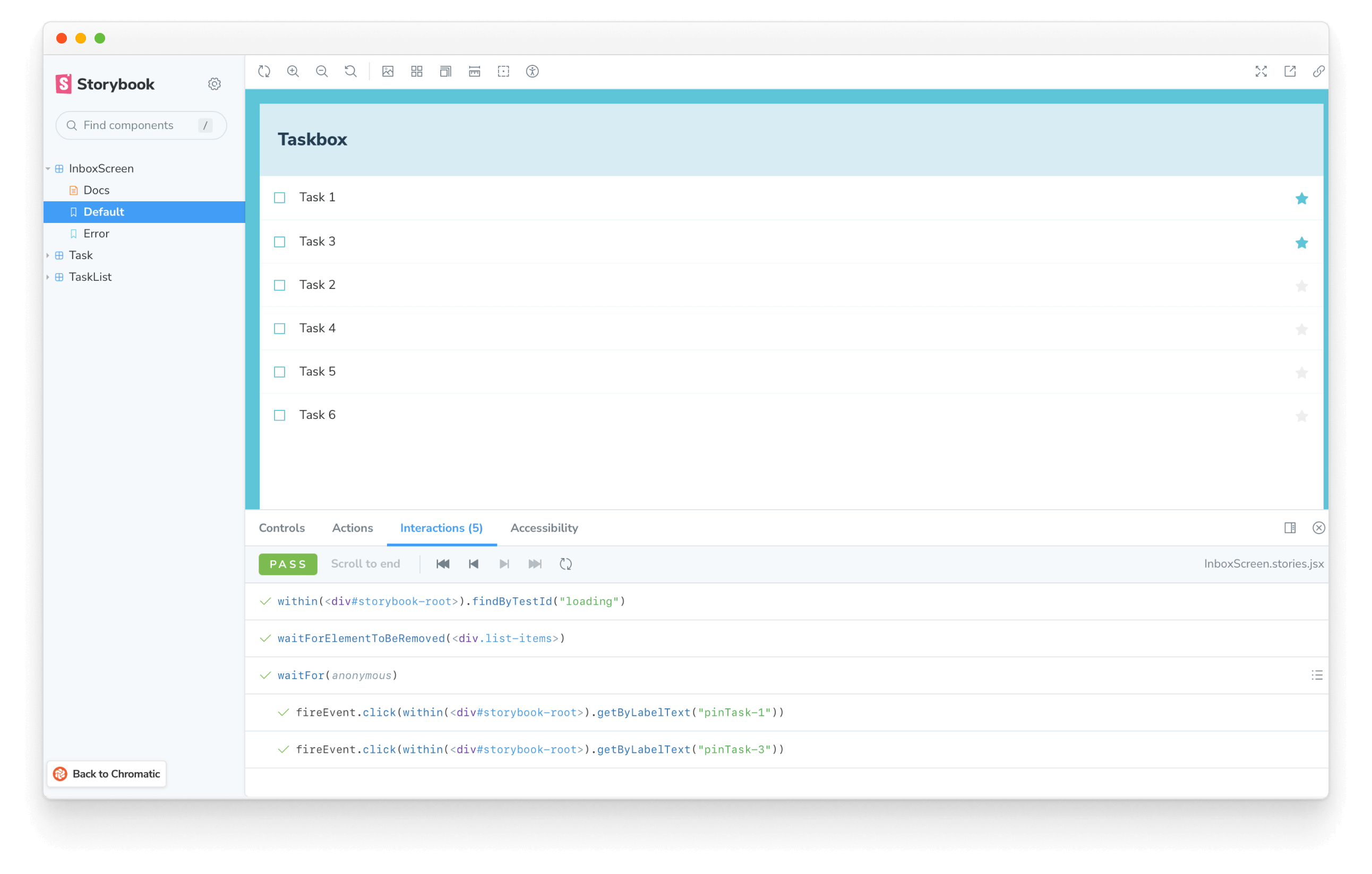Screen dimensions: 1372x874
Task: Toggle checkbox next to Task 2
Action: point(281,285)
